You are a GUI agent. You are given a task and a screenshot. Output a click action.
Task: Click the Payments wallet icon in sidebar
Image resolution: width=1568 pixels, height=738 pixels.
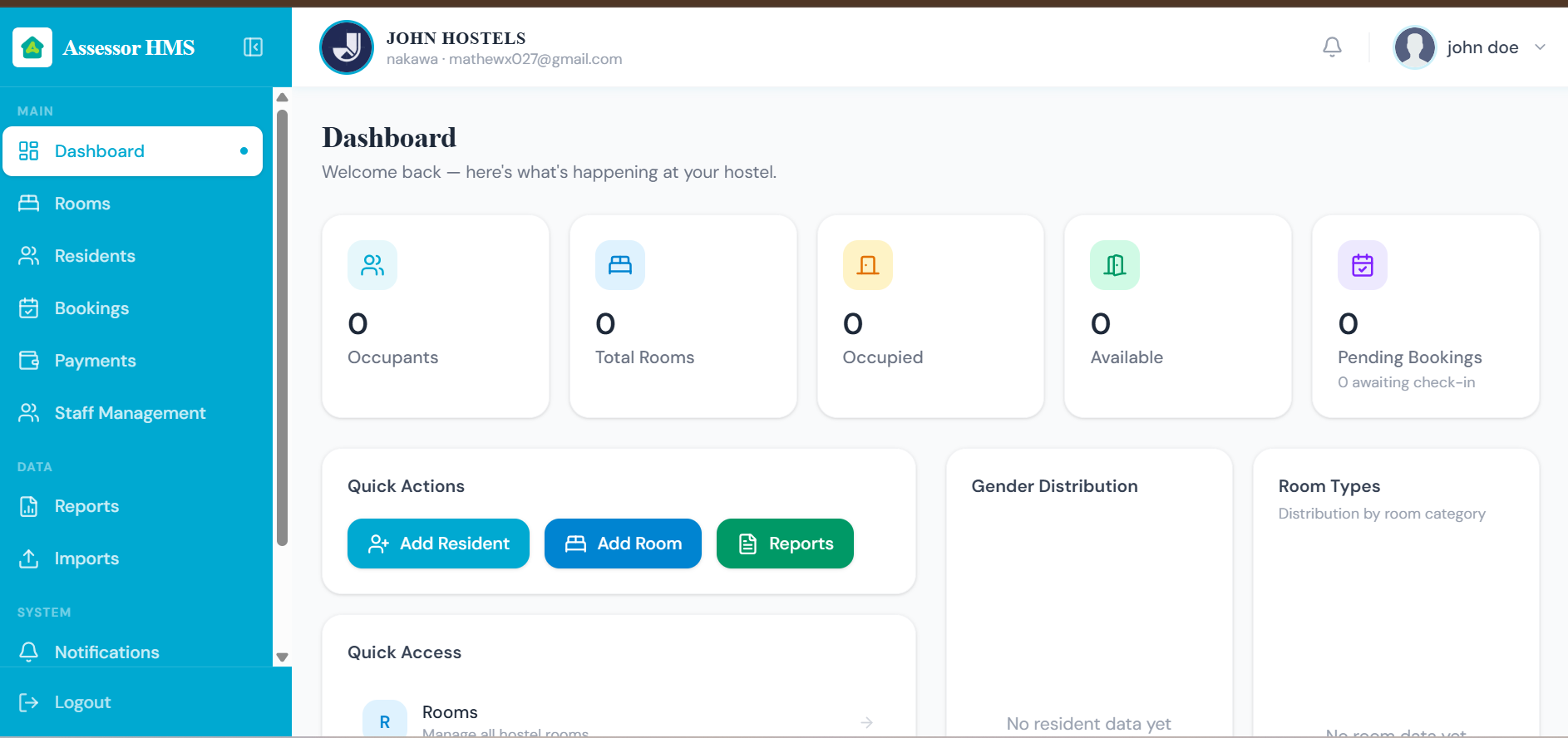[x=29, y=361]
